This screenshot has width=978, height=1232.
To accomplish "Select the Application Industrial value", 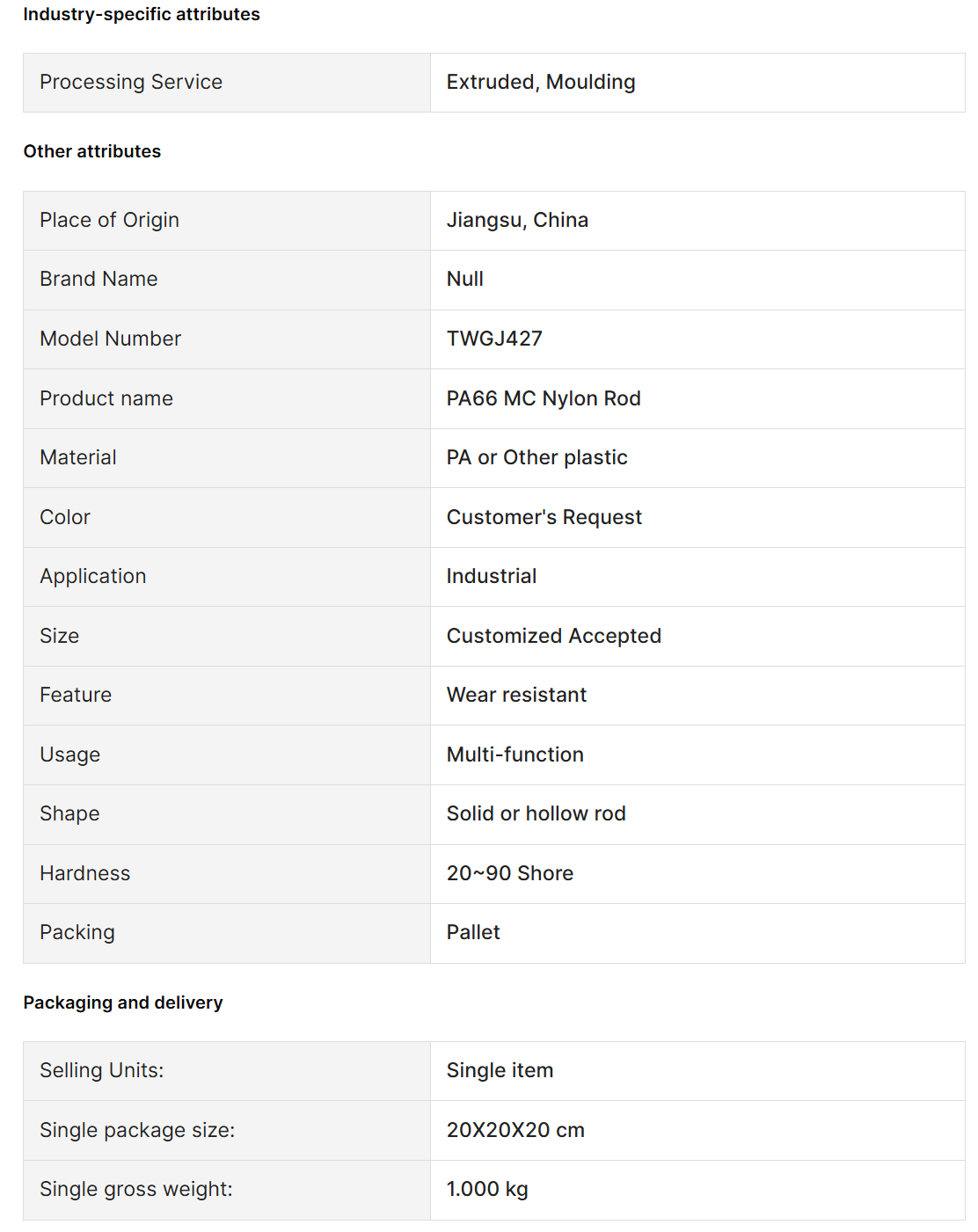I will click(x=492, y=576).
